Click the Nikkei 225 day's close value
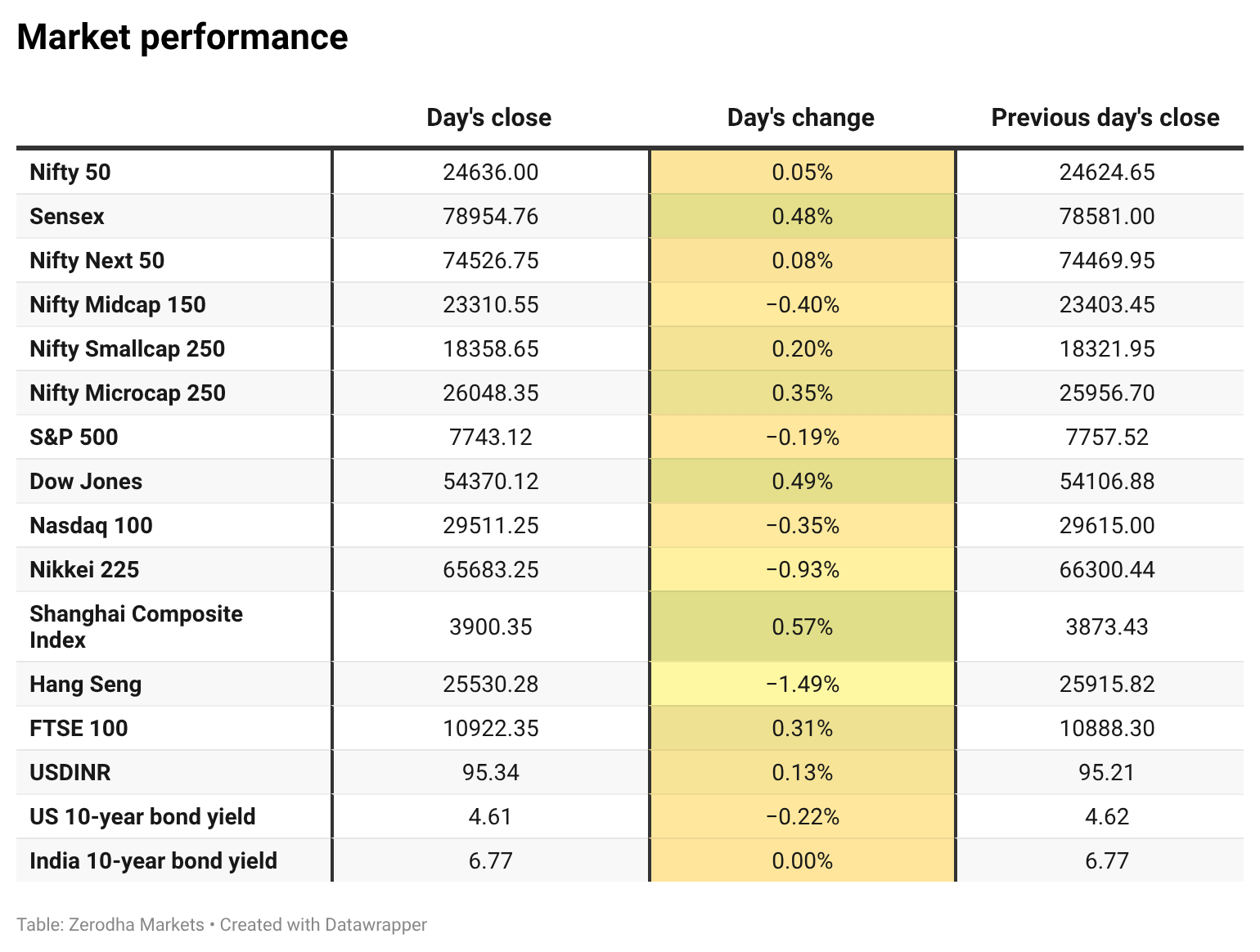The width and height of the screenshot is (1260, 952). 491,570
